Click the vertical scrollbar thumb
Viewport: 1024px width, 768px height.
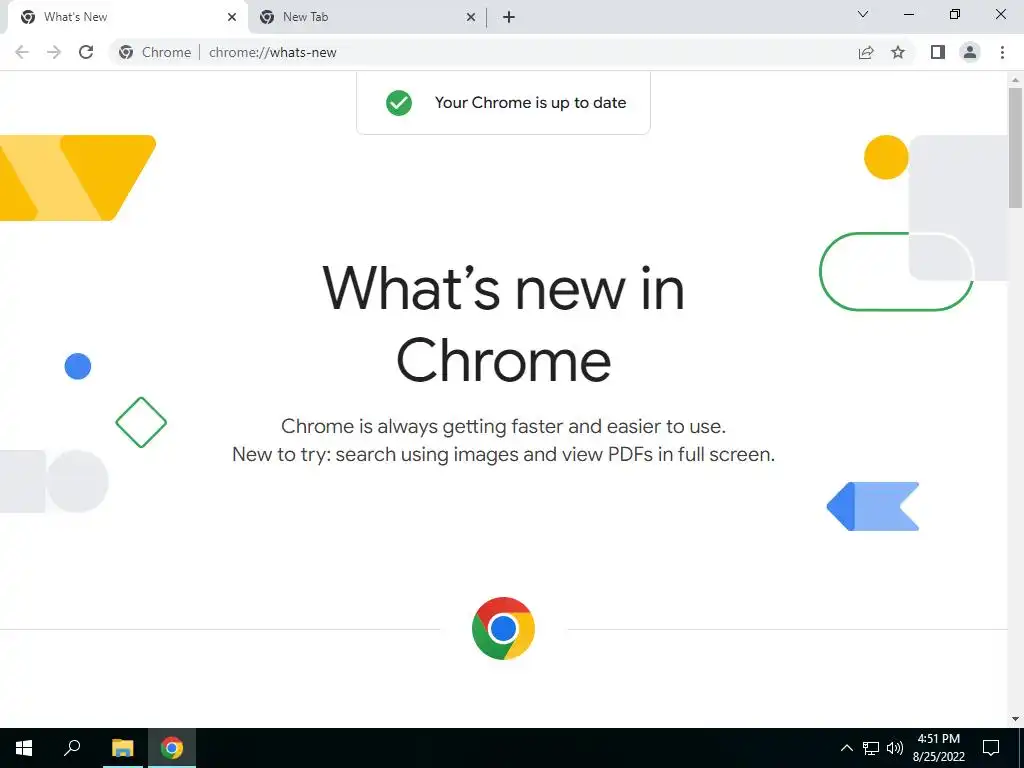click(1015, 148)
